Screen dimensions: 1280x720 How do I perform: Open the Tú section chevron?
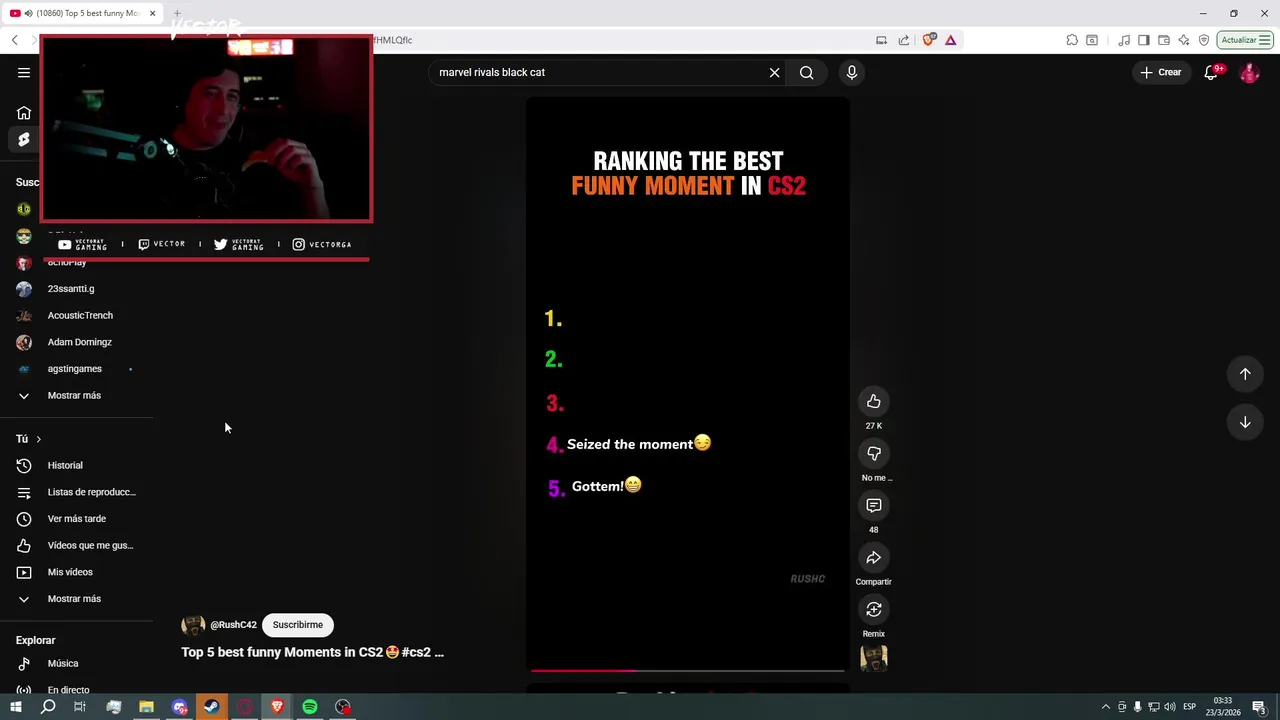(38, 439)
